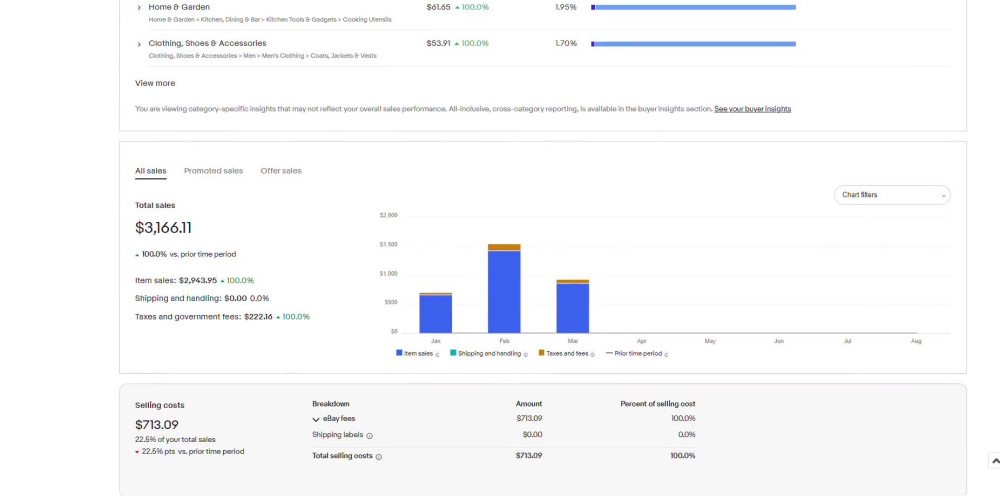The width and height of the screenshot is (1000, 496).
Task: Click the $61.65 Home & Garden sales value
Action: click(438, 7)
